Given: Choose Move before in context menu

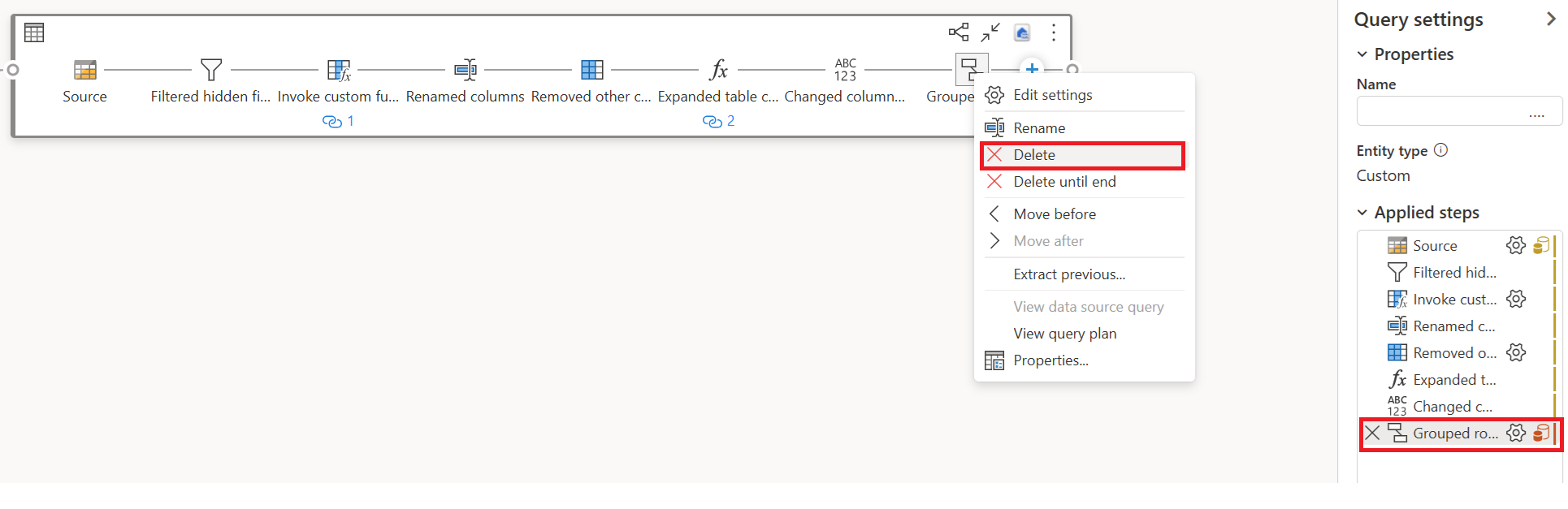Looking at the screenshot, I should point(1085,214).
